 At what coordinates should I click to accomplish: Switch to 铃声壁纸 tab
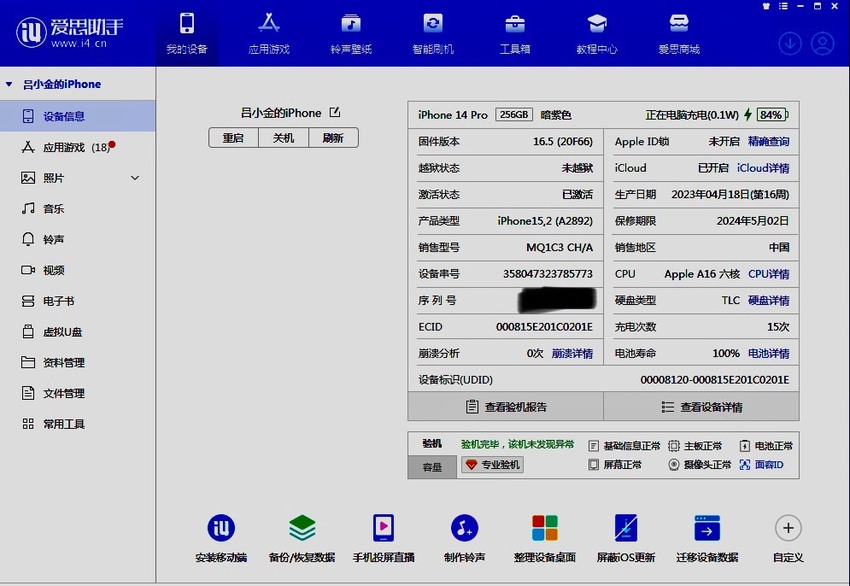351,34
